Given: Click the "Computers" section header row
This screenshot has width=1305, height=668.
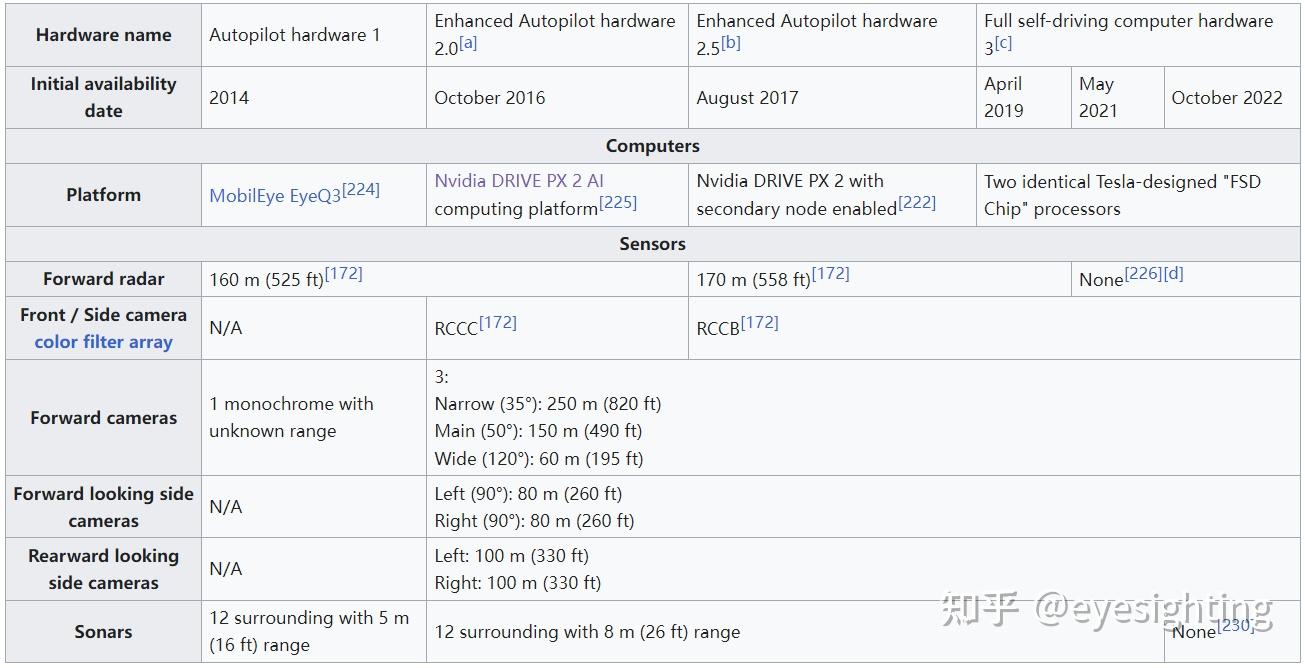Looking at the screenshot, I should [652, 146].
